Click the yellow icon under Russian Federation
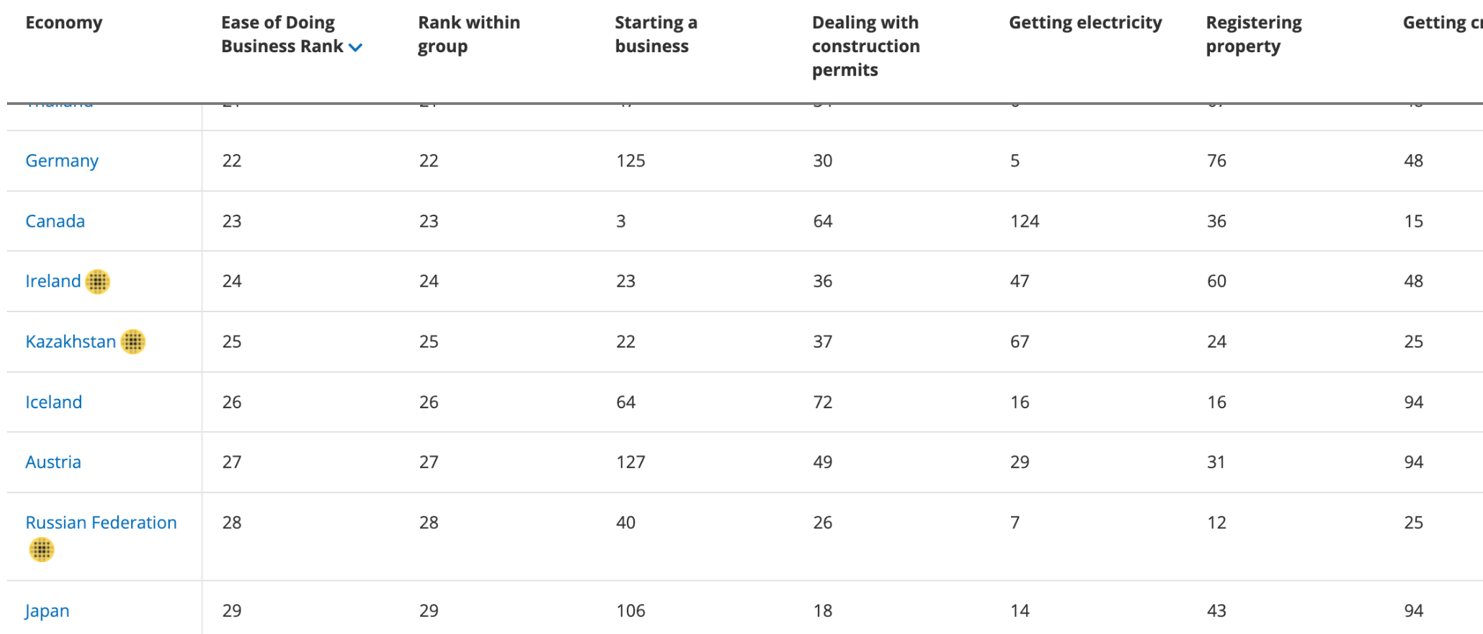The width and height of the screenshot is (1483, 634). click(x=41, y=549)
